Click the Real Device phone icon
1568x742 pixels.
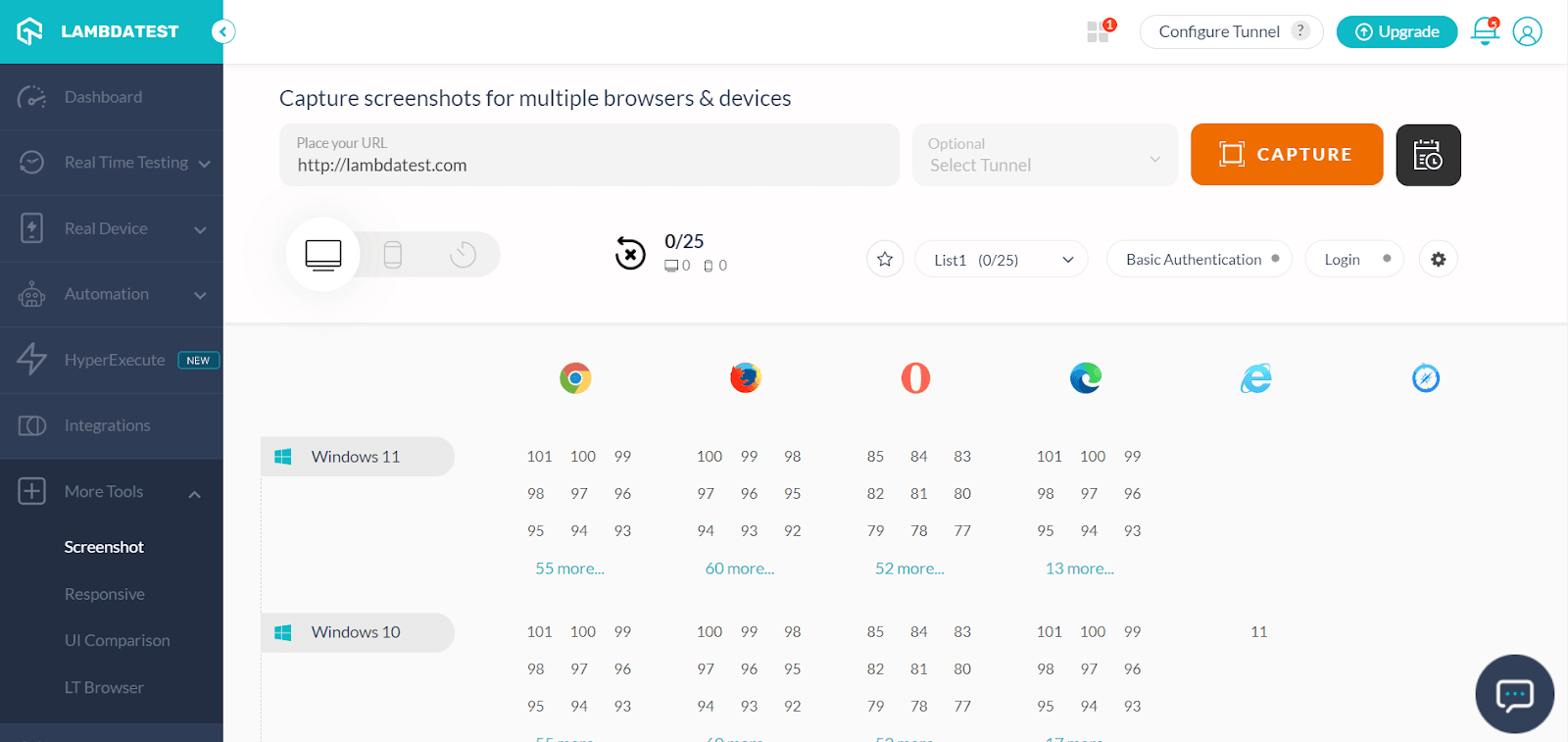click(31, 228)
